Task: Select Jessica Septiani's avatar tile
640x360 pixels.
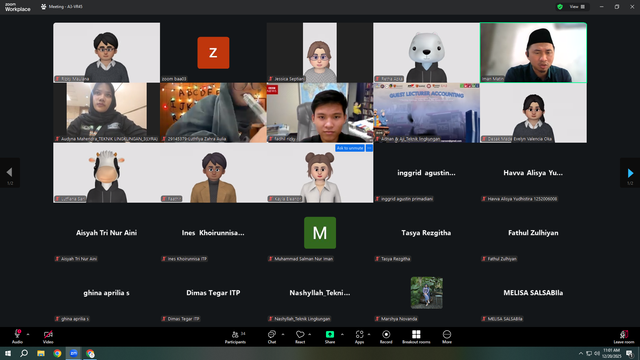Action: [x=320, y=53]
